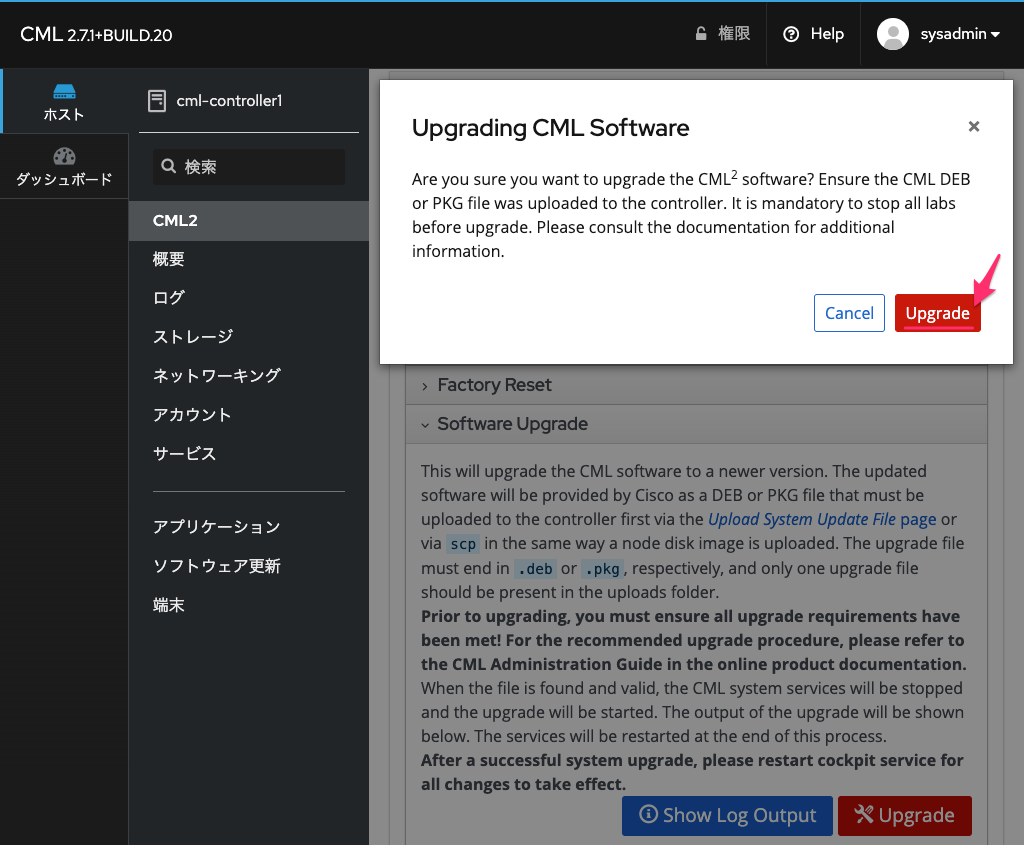Click the 検索 search input field
This screenshot has width=1024, height=845.
249,167
